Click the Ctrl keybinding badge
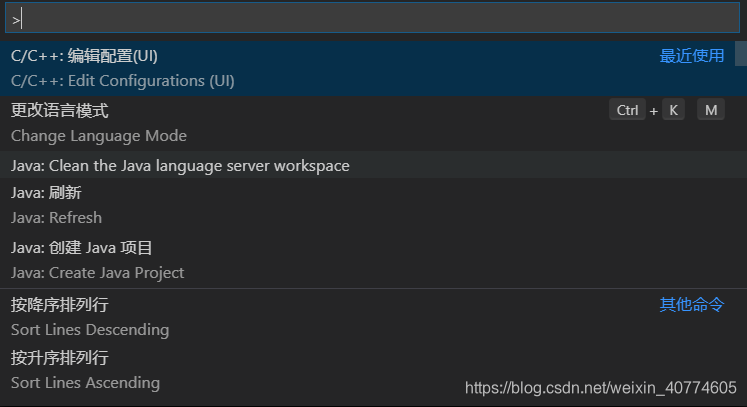 click(627, 110)
